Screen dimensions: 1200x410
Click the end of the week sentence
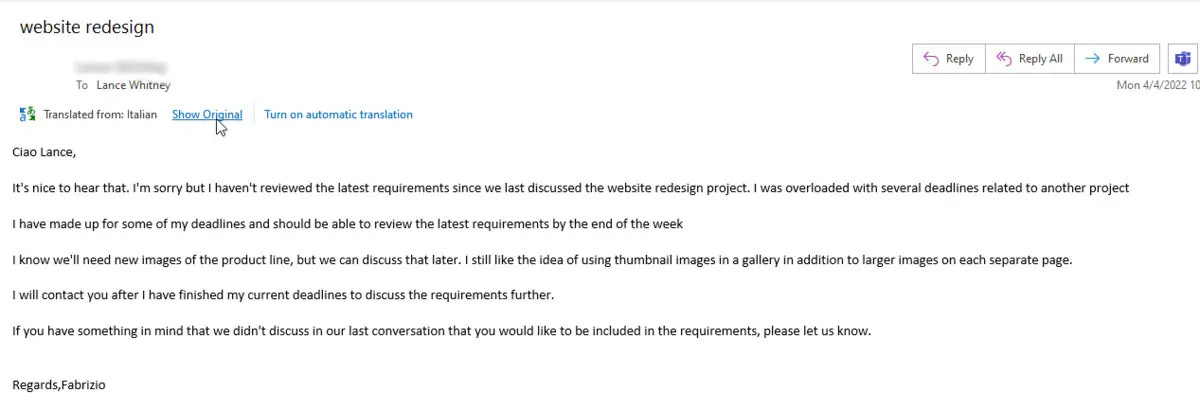coord(347,224)
